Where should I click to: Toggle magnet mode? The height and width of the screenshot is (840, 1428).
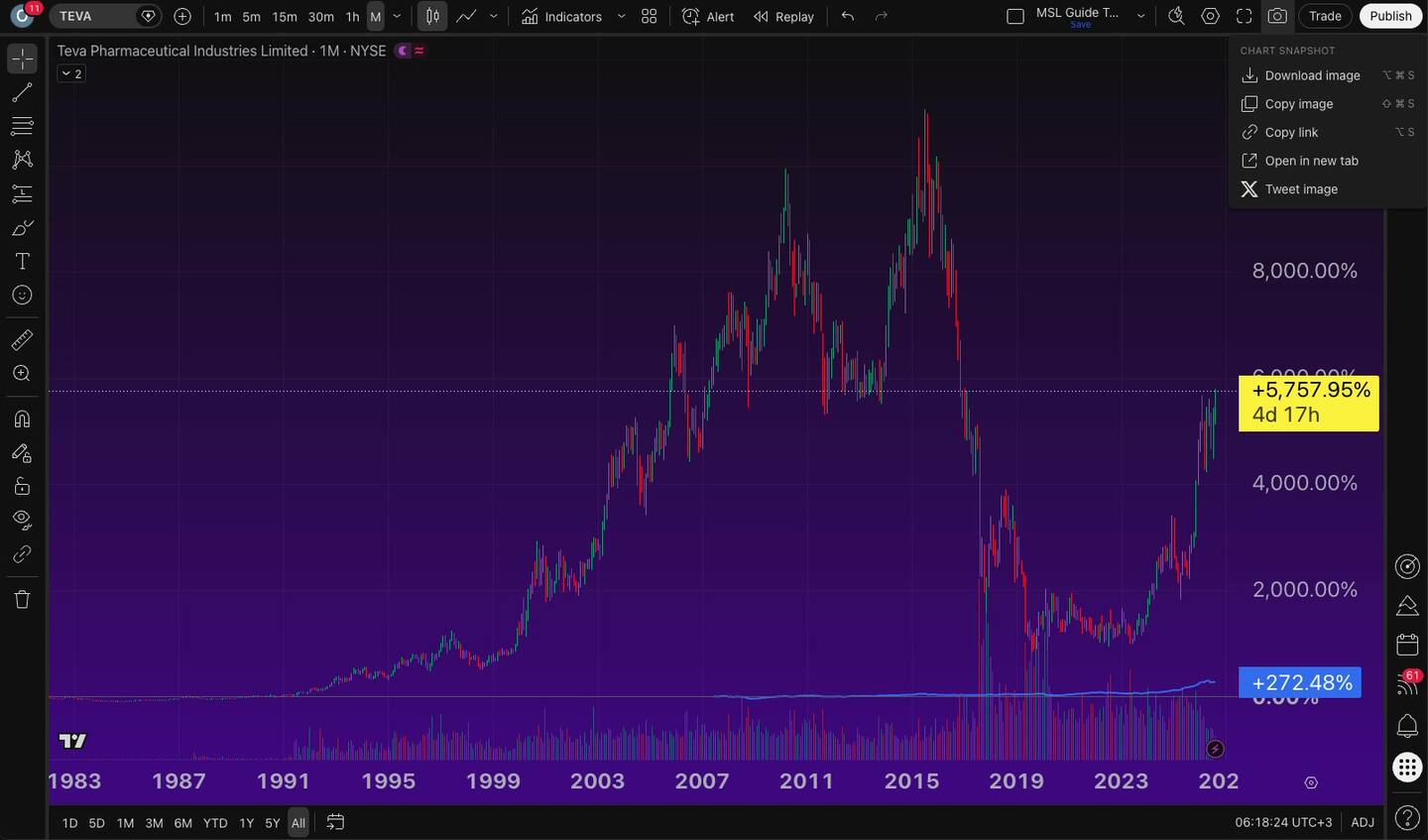[22, 419]
